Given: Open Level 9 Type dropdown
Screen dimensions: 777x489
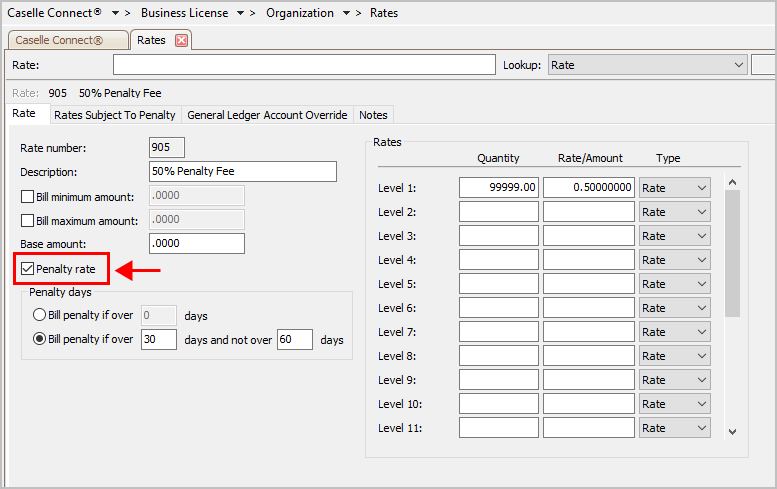Looking at the screenshot, I should 674,380.
